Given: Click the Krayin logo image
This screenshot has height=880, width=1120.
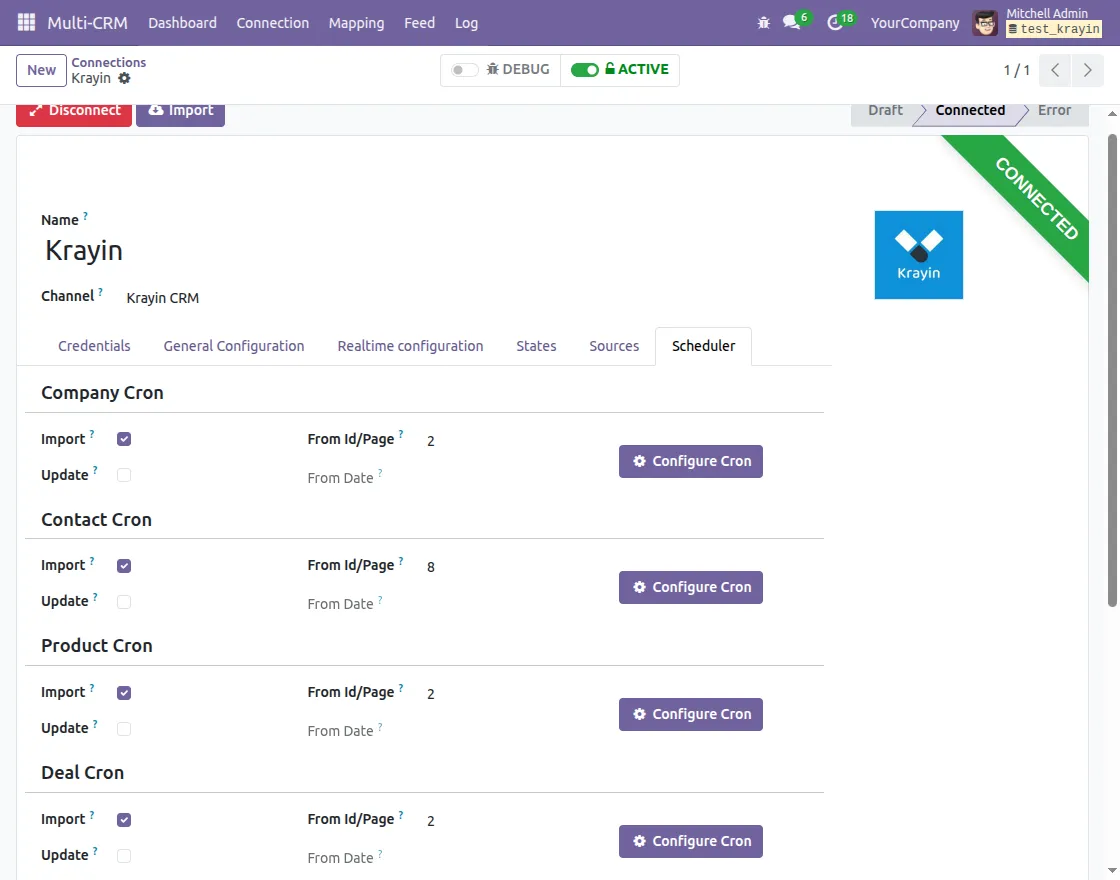Looking at the screenshot, I should point(919,254).
